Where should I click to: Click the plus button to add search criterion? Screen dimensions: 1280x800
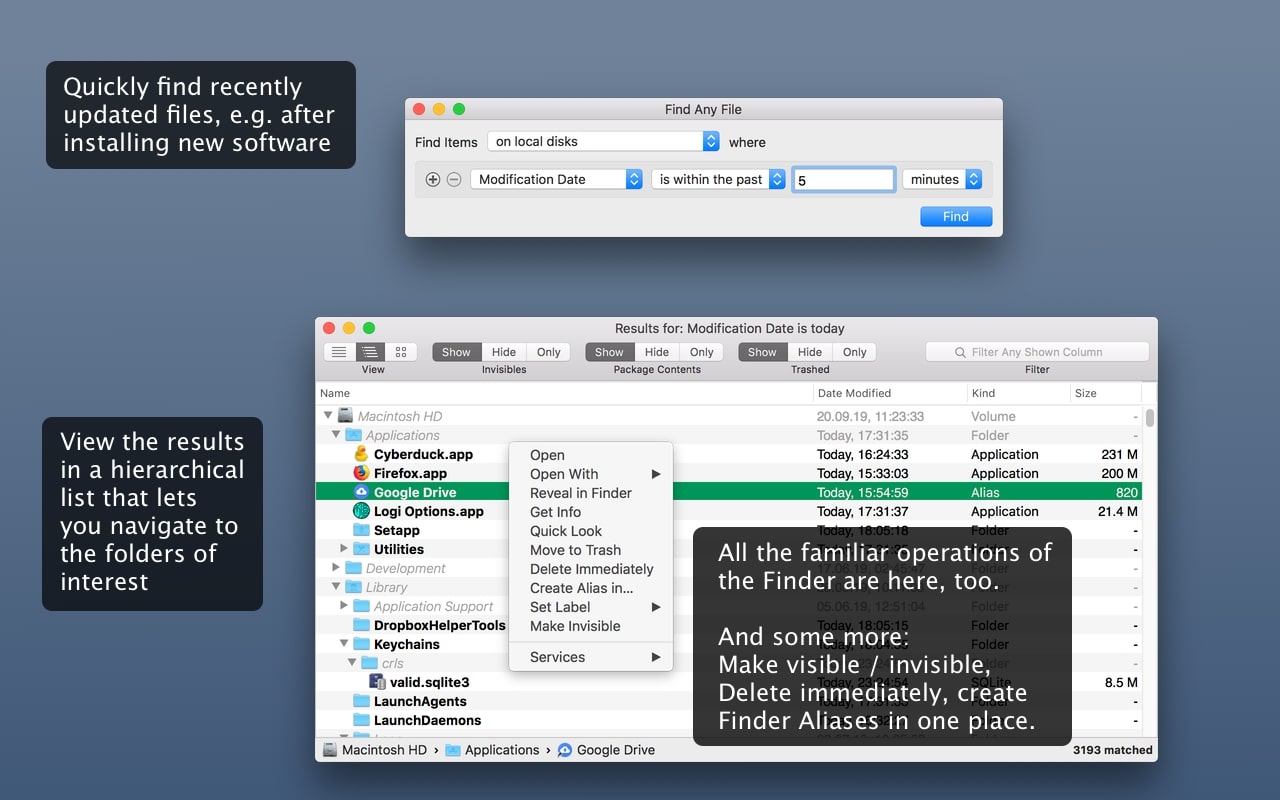click(432, 179)
